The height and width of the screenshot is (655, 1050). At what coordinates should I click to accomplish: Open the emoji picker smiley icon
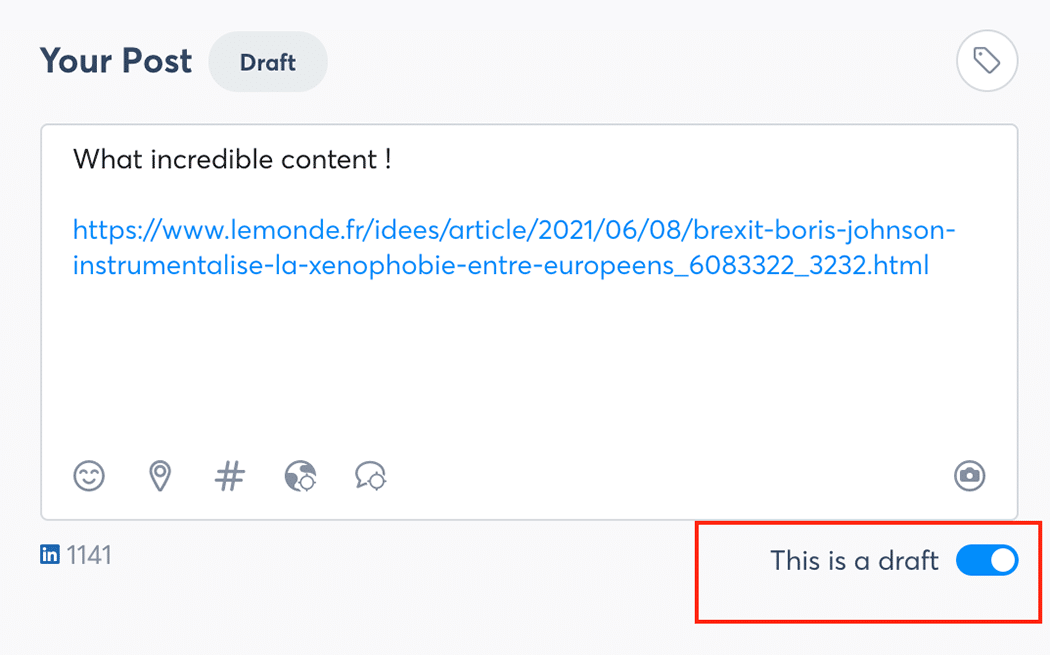[x=89, y=476]
